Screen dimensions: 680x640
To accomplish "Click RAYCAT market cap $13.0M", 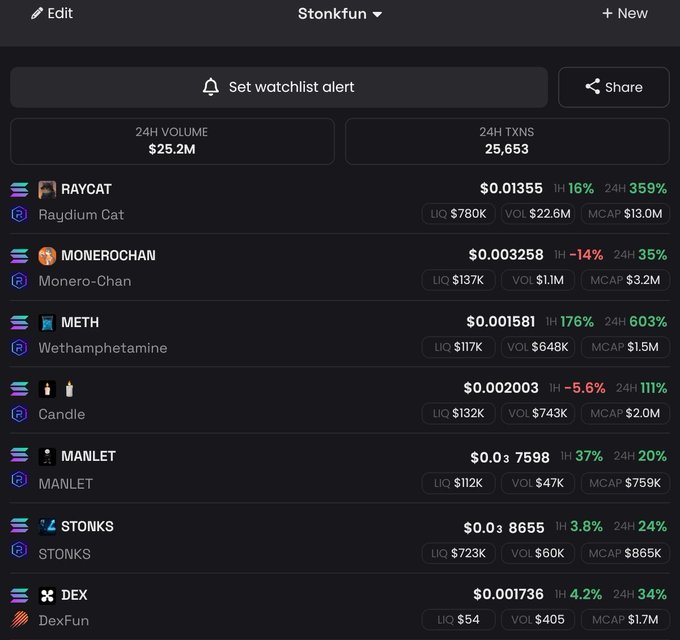I will 625,214.
